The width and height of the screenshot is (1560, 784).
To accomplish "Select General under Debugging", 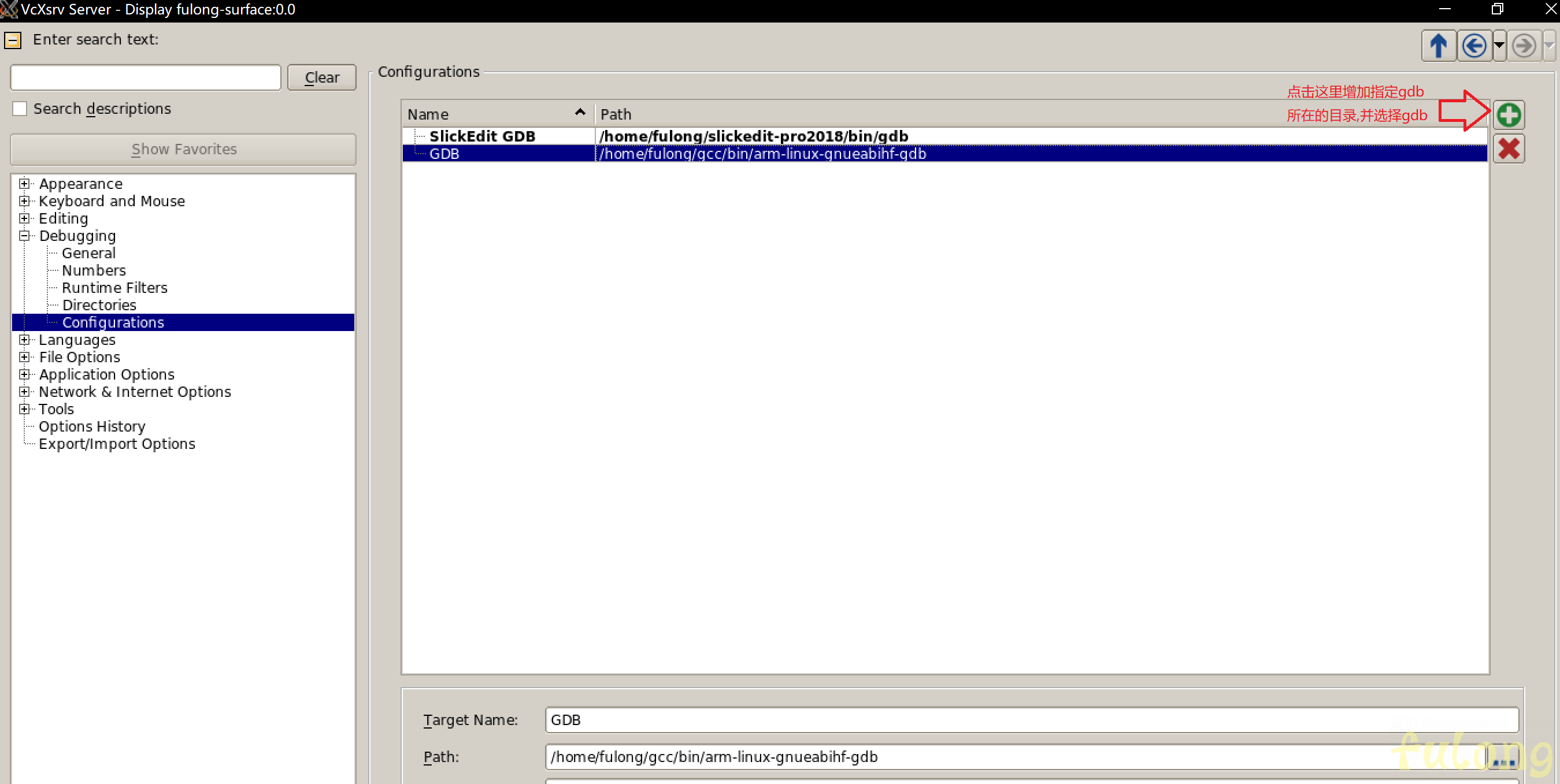I will [88, 253].
